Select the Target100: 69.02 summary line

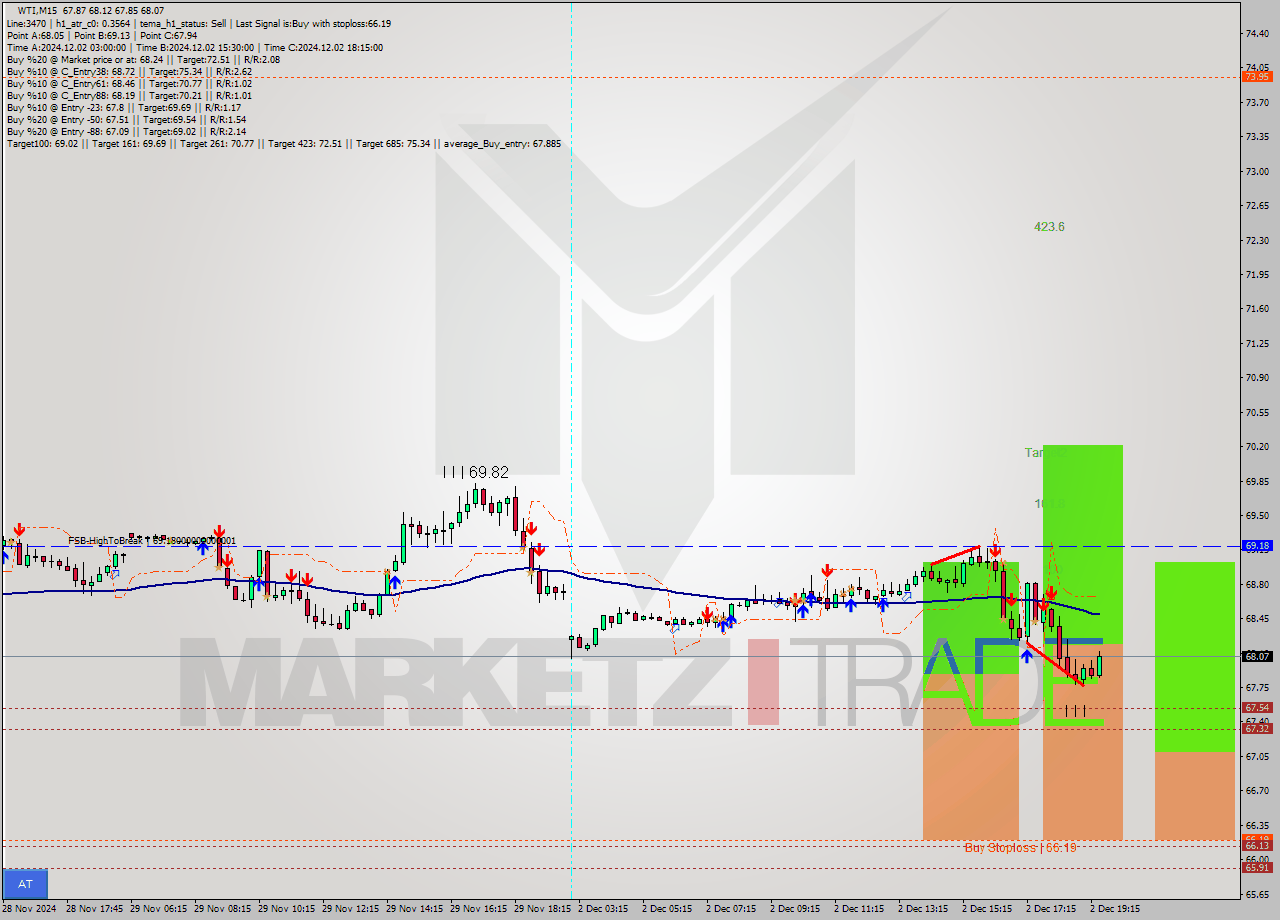[284, 143]
